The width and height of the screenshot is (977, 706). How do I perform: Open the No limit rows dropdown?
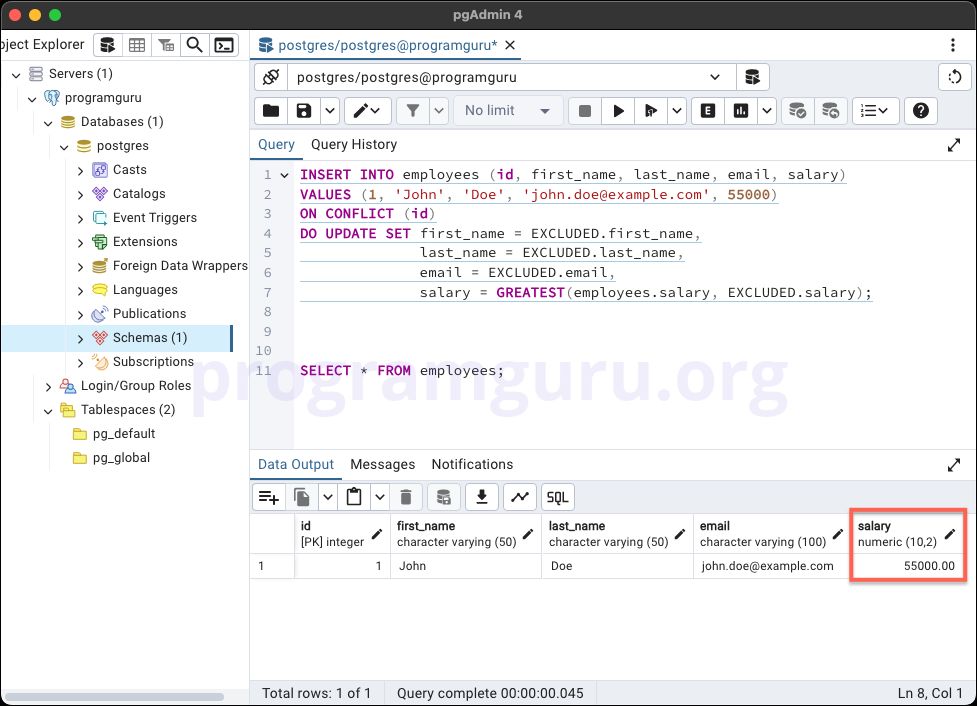click(x=508, y=111)
